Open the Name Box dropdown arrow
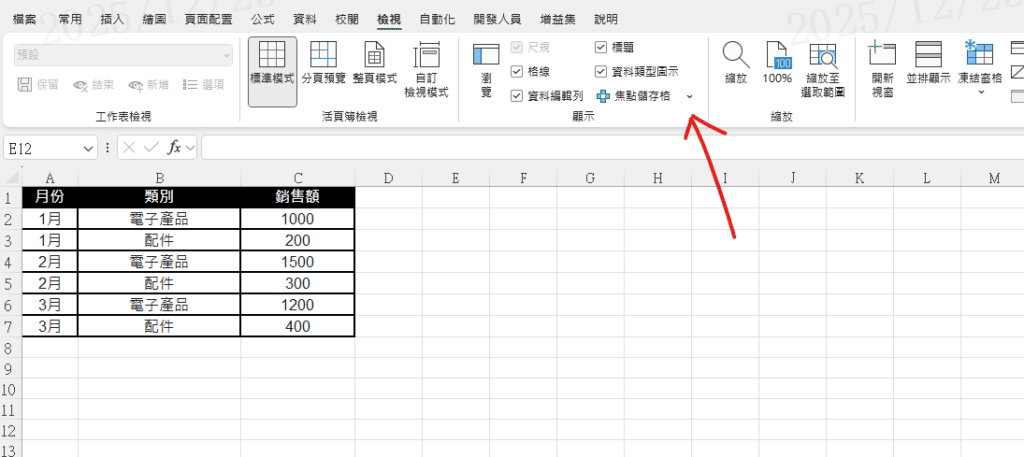1024x457 pixels. (89, 148)
